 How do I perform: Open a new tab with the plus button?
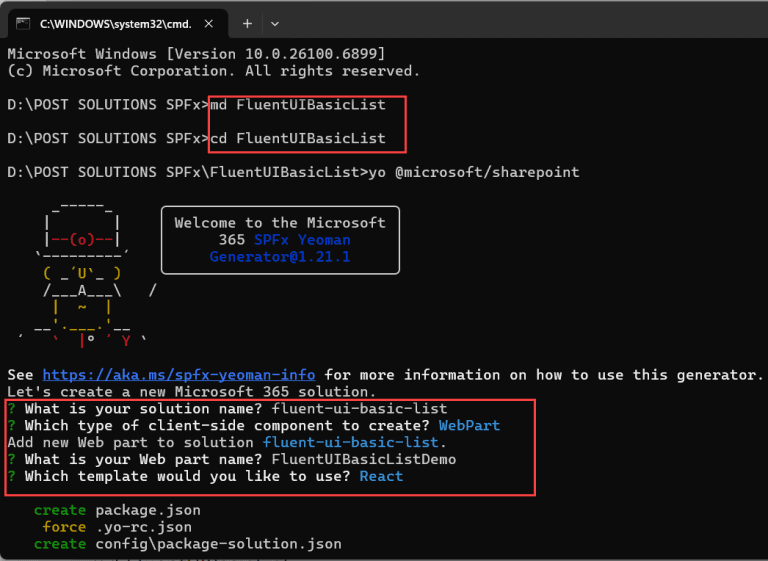247,24
